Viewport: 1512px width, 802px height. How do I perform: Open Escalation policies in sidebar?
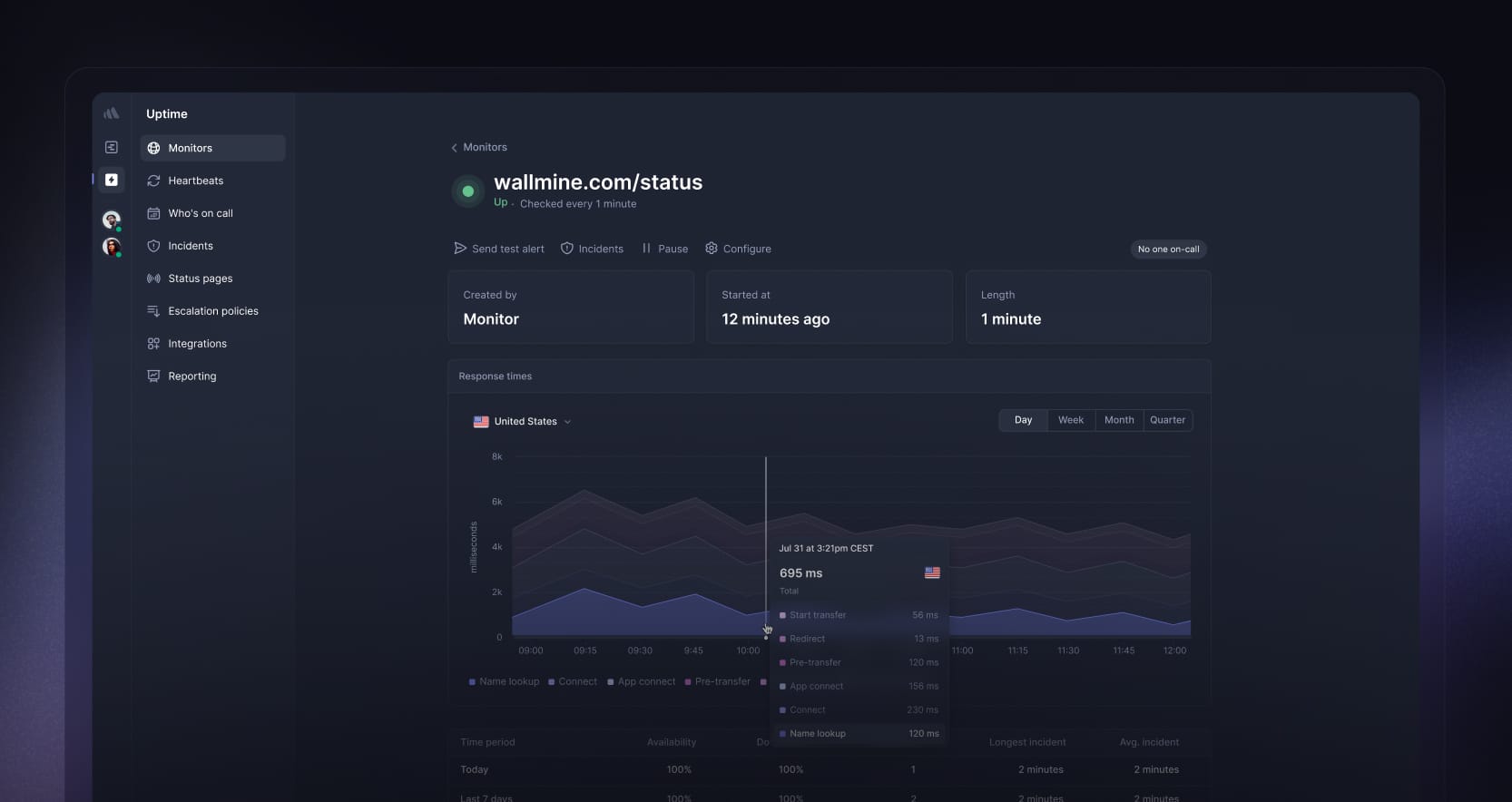[x=212, y=311]
